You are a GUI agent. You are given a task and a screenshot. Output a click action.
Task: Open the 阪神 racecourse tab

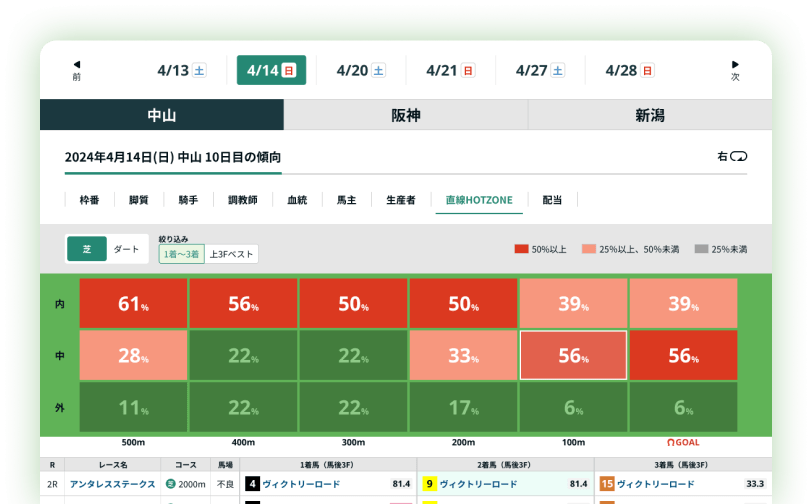coord(405,115)
